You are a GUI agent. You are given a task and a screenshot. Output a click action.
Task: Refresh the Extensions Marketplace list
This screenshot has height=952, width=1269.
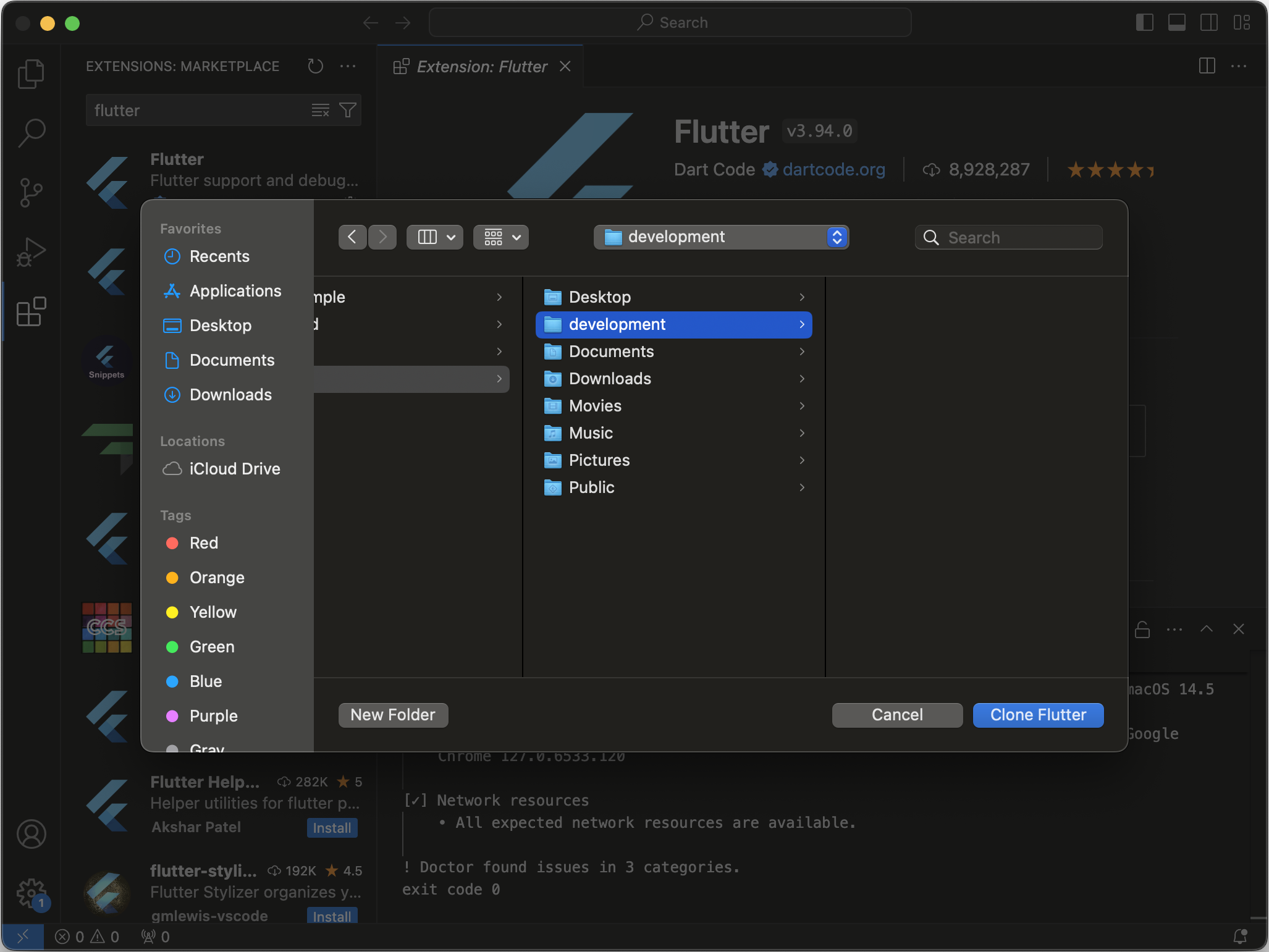coord(315,66)
